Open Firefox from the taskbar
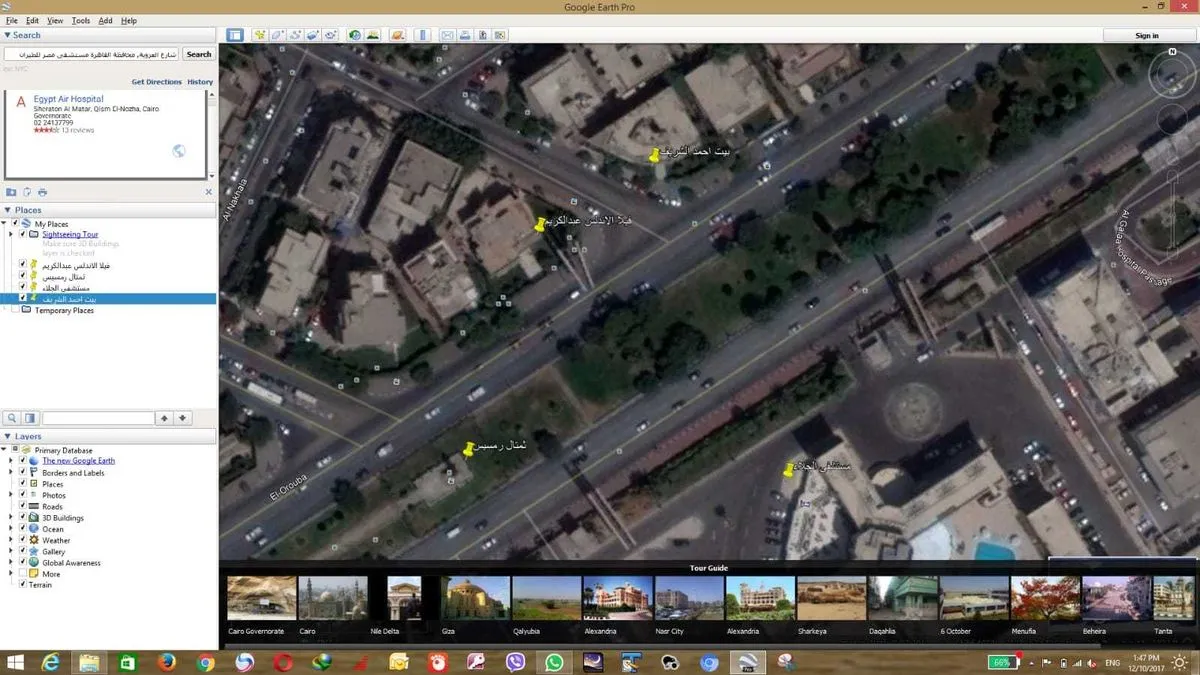 [x=167, y=662]
